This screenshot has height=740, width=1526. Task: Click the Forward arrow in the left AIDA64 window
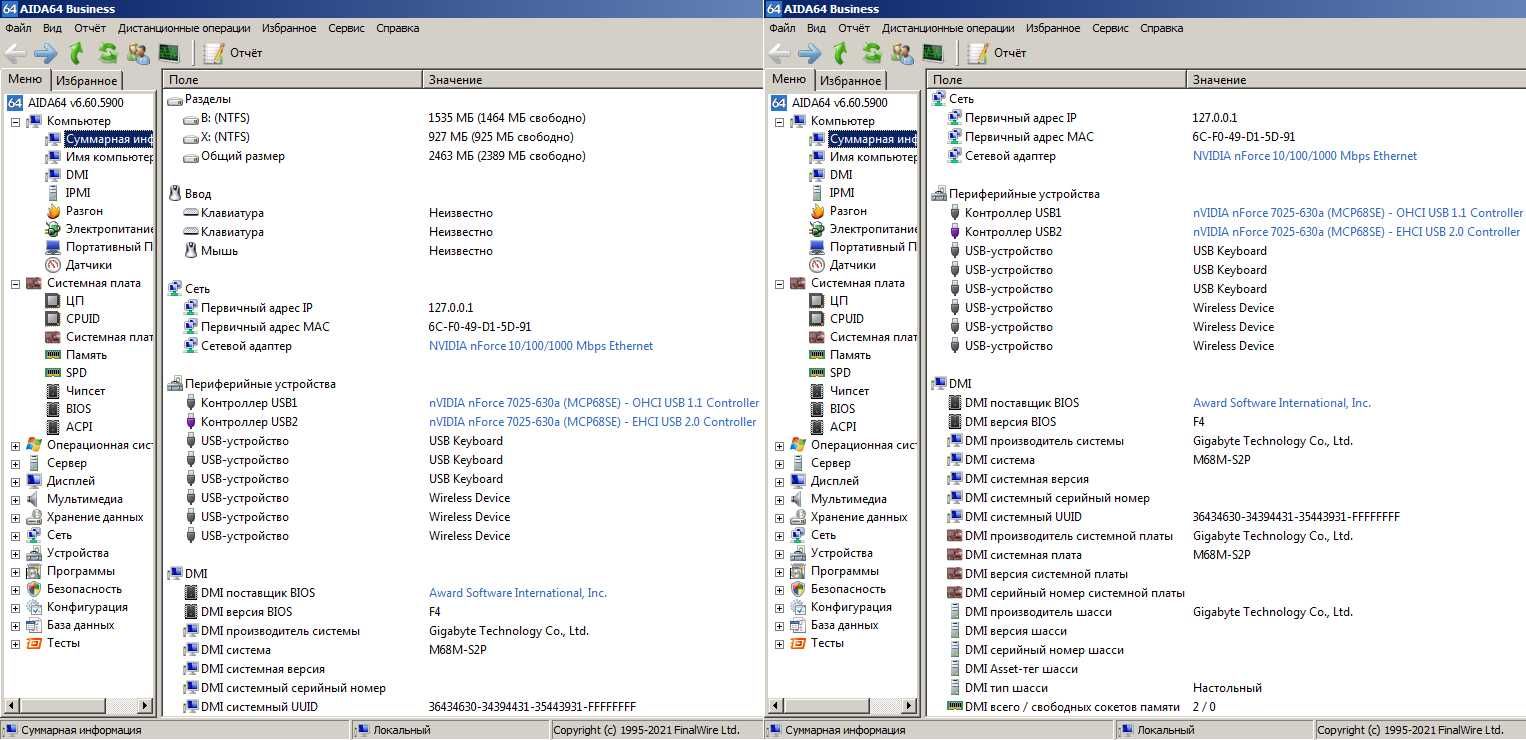[x=45, y=53]
